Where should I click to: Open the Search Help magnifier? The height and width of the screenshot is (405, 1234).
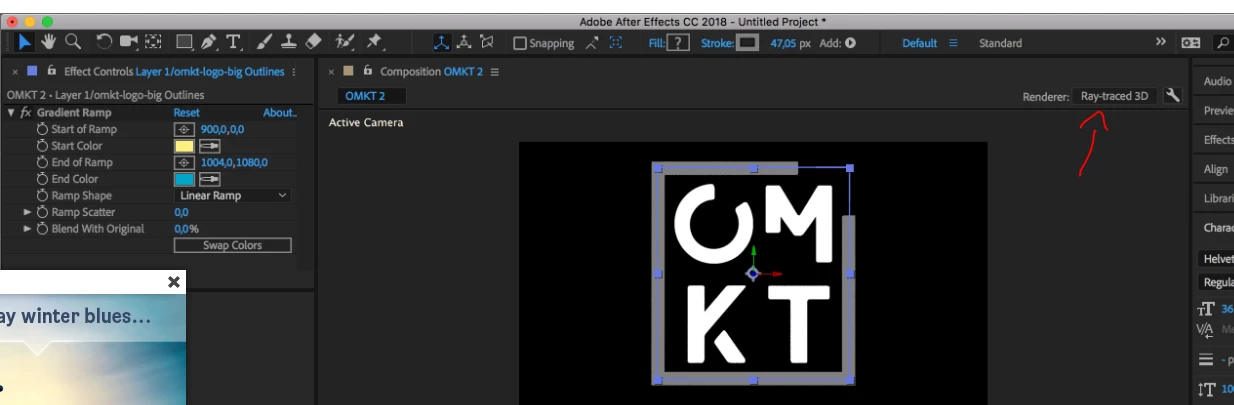pos(1223,43)
